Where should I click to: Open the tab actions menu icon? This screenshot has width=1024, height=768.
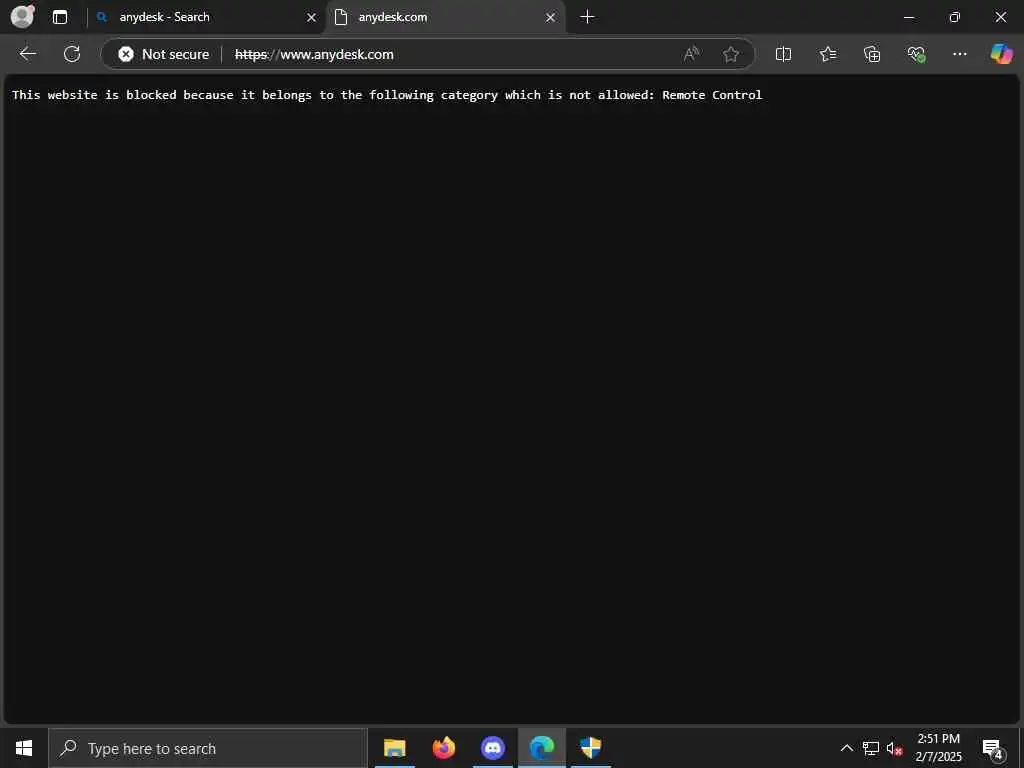[x=60, y=17]
